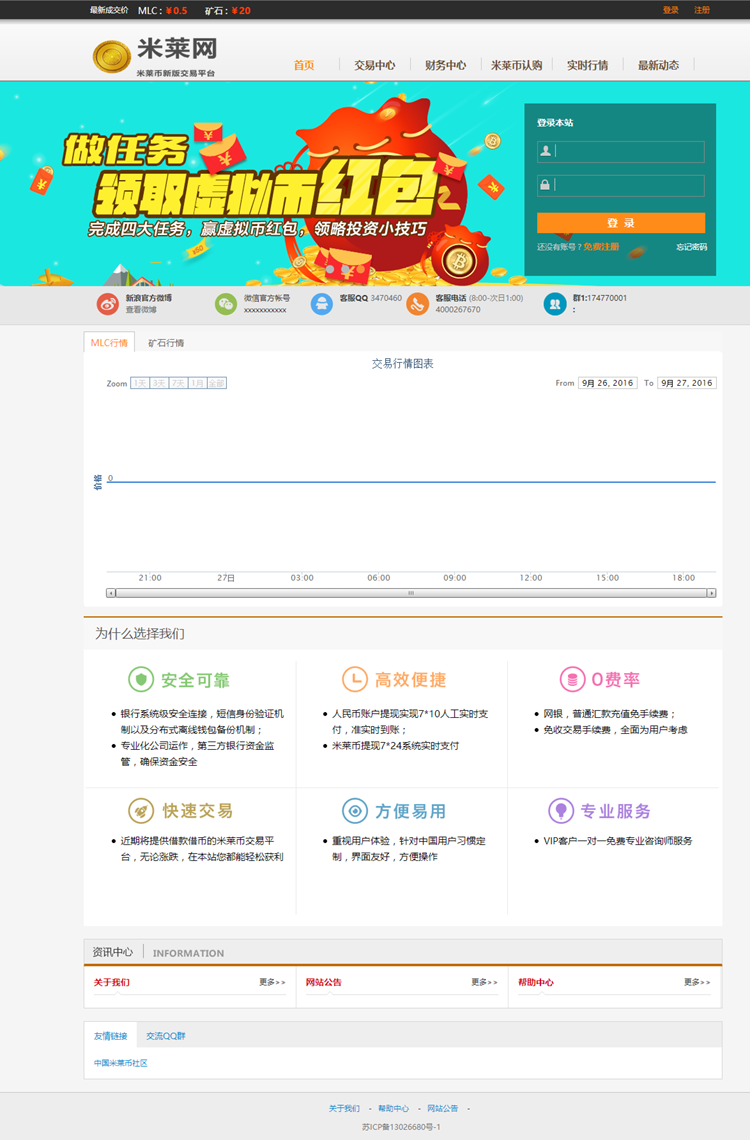Click the QQ group icon

point(555,303)
